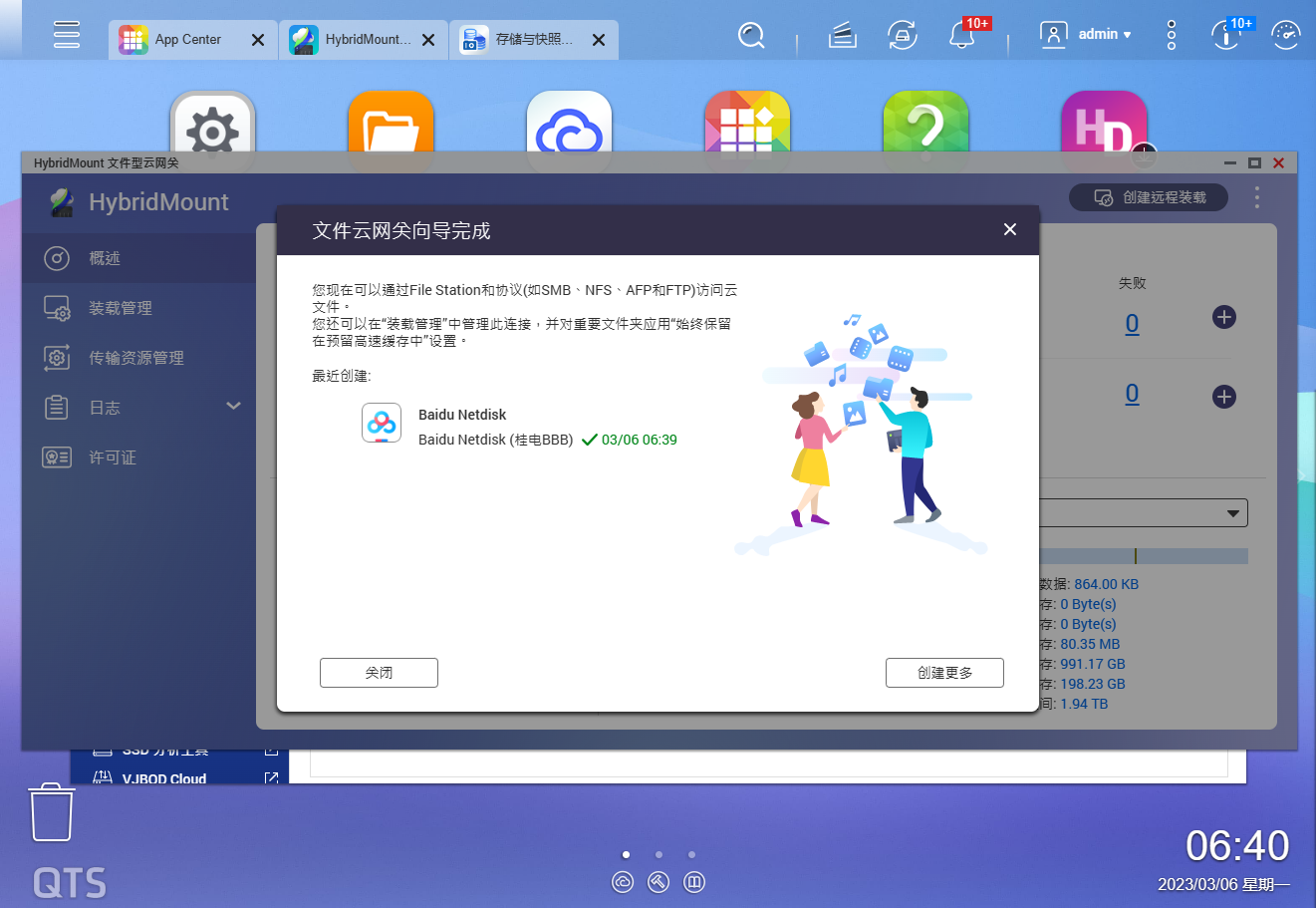Click the 991.17 GB value

(x=1093, y=664)
